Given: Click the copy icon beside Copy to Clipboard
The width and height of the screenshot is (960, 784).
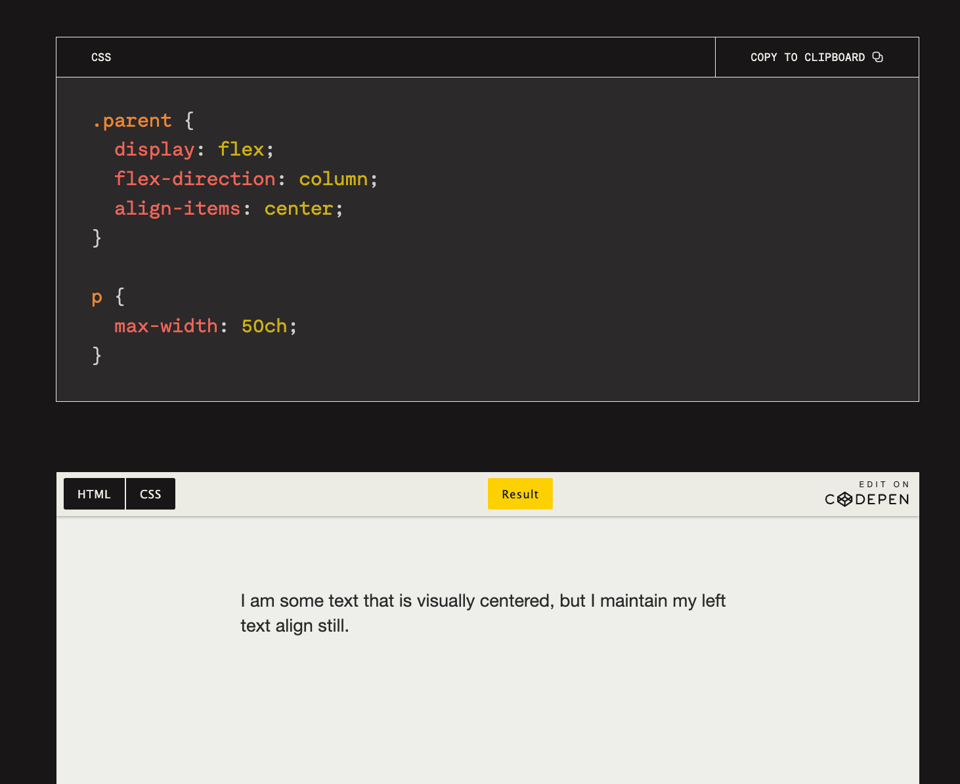Looking at the screenshot, I should (878, 57).
